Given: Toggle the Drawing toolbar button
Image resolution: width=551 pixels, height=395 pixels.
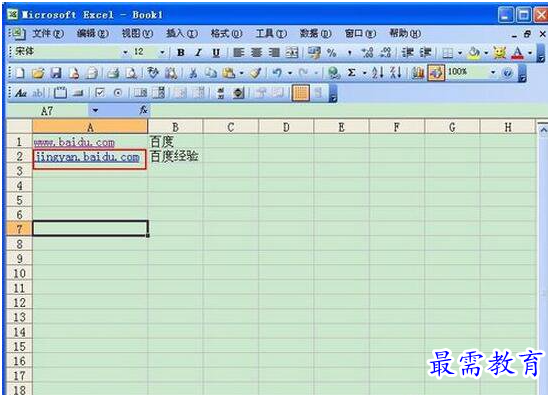Looking at the screenshot, I should tap(436, 73).
